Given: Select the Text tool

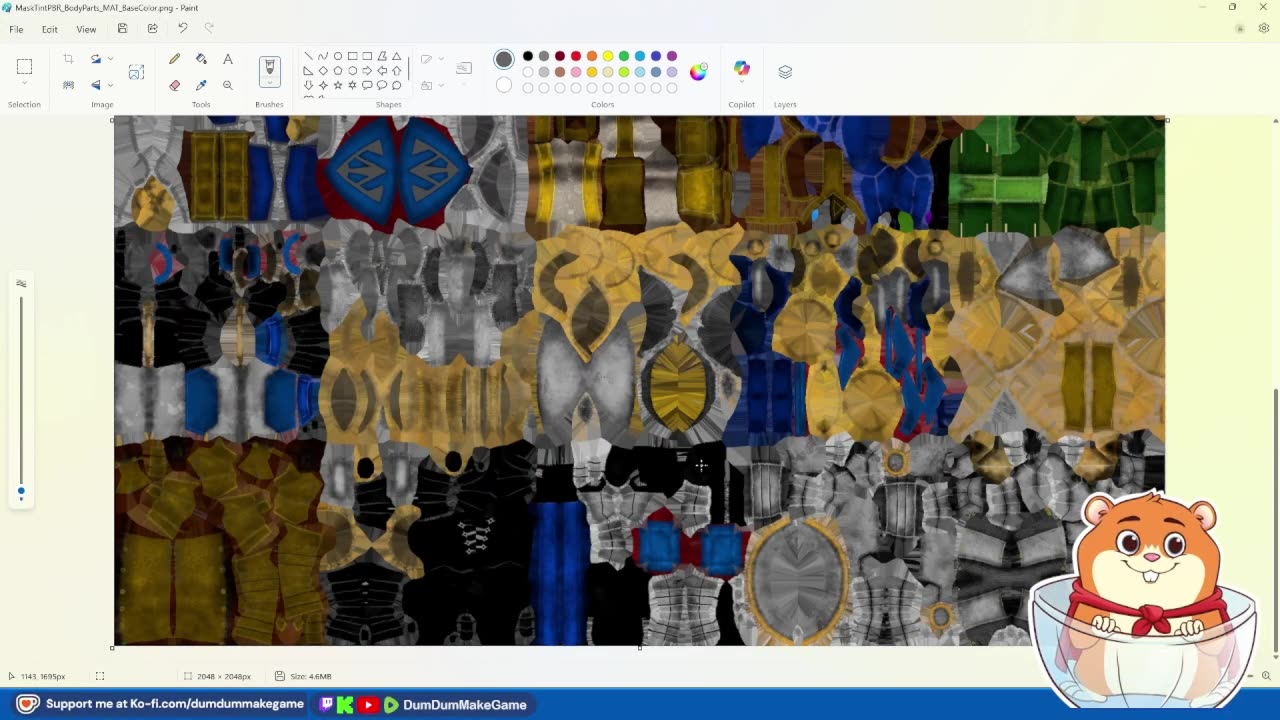Looking at the screenshot, I should click(x=228, y=59).
